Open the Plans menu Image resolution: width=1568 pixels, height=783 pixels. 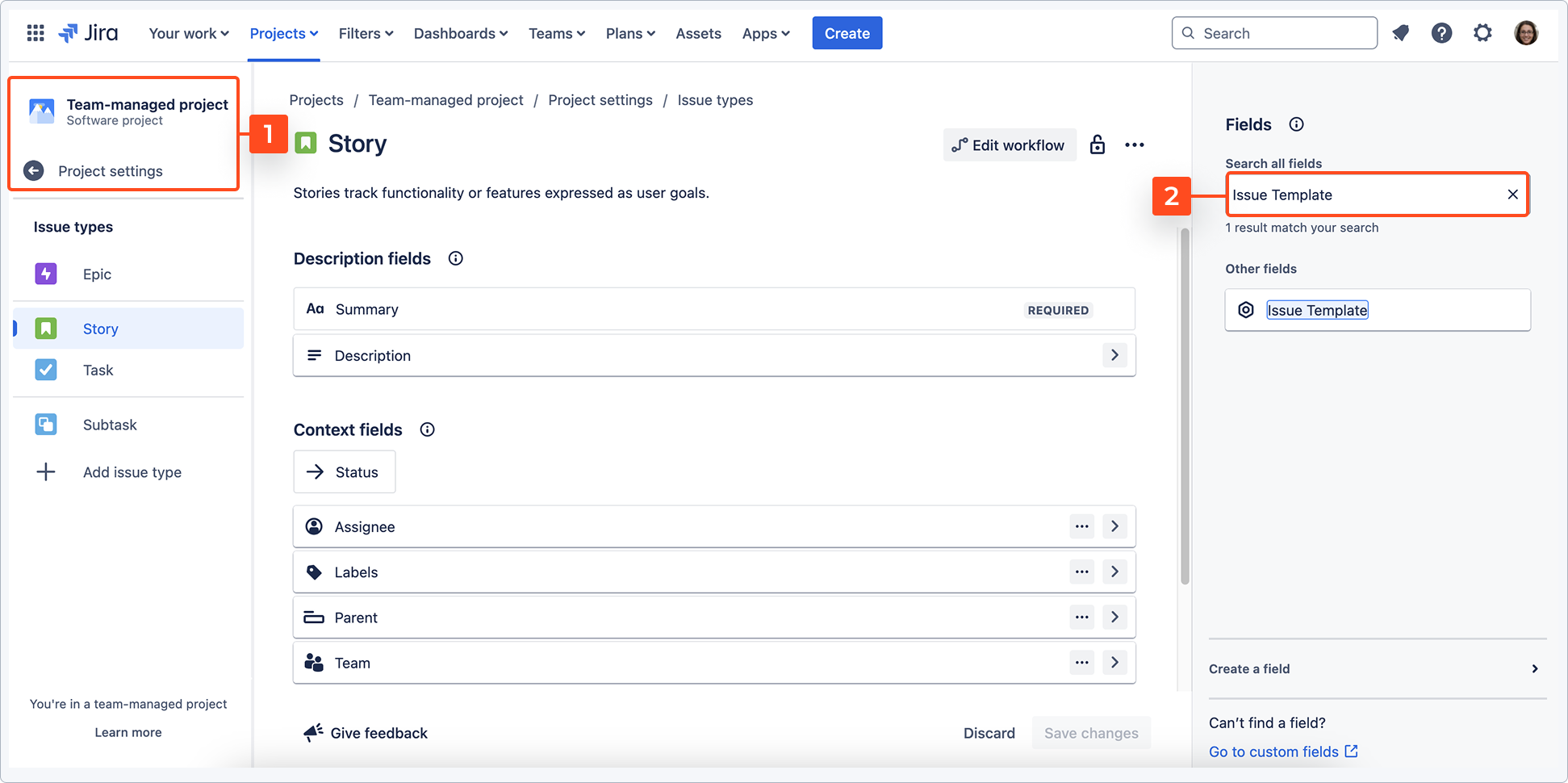630,33
